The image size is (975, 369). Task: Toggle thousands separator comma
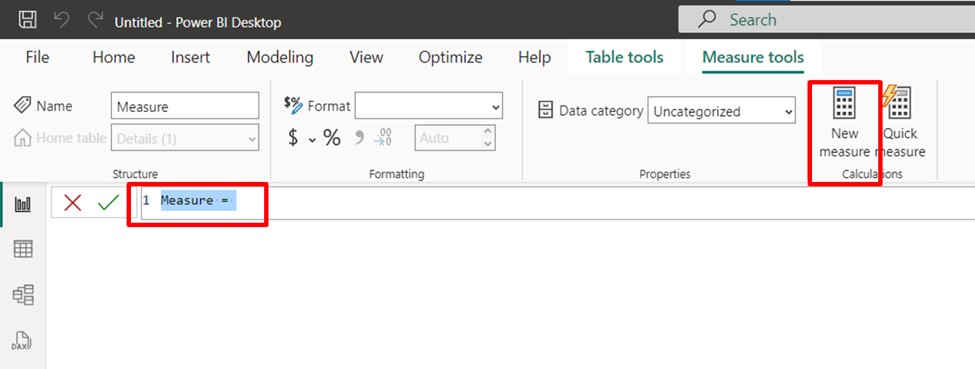[x=359, y=138]
